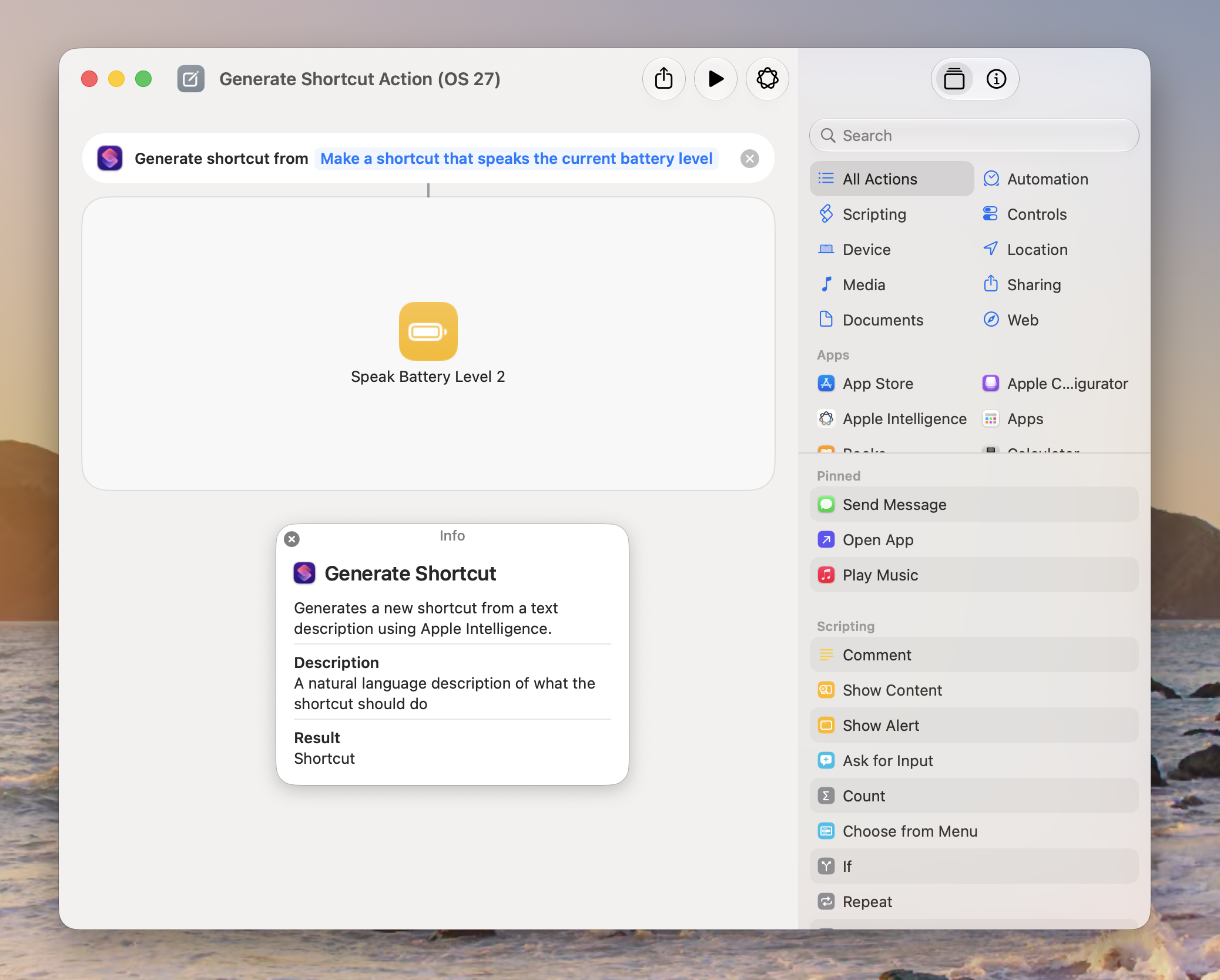The width and height of the screenshot is (1220, 980).
Task: Open the Speak Battery Level 2 shortcut icon
Action: [x=428, y=331]
